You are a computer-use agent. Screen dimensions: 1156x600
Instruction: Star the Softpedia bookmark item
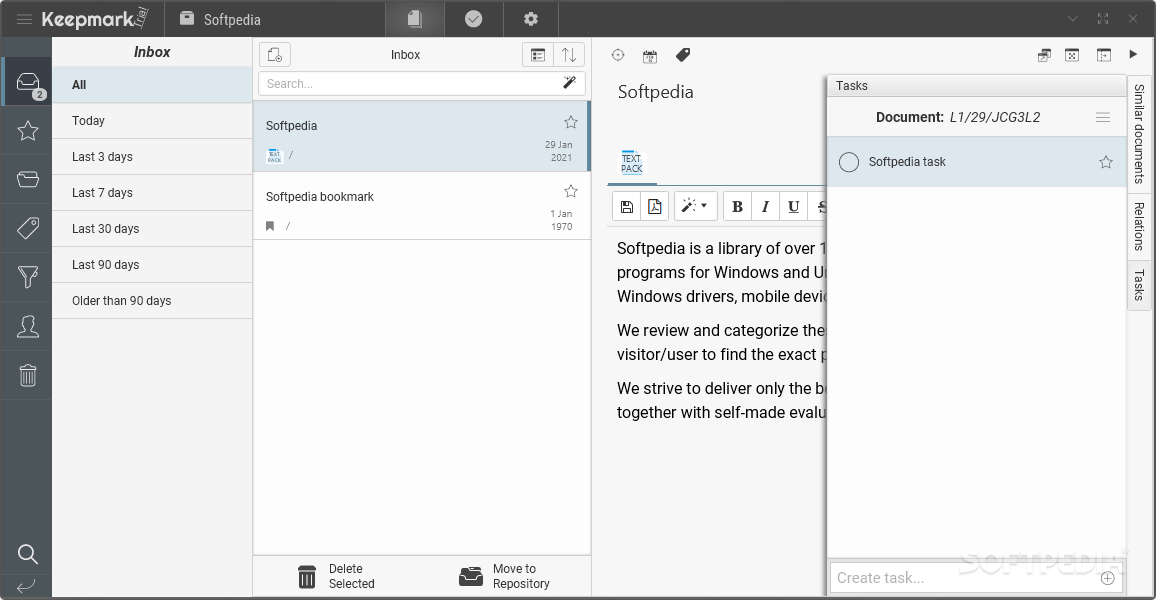tap(571, 191)
